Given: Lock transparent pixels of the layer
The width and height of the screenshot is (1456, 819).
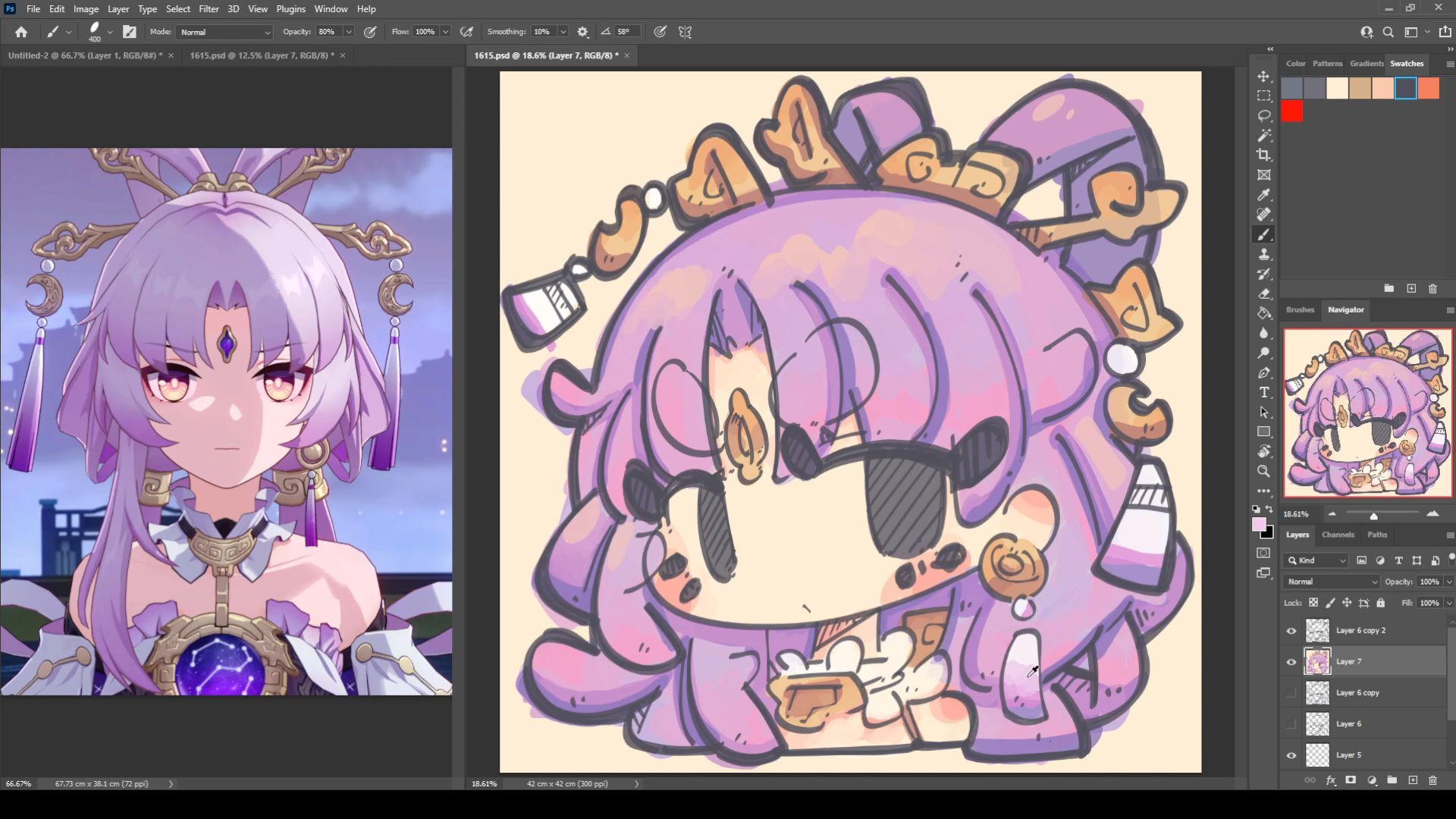Looking at the screenshot, I should click(x=1313, y=603).
